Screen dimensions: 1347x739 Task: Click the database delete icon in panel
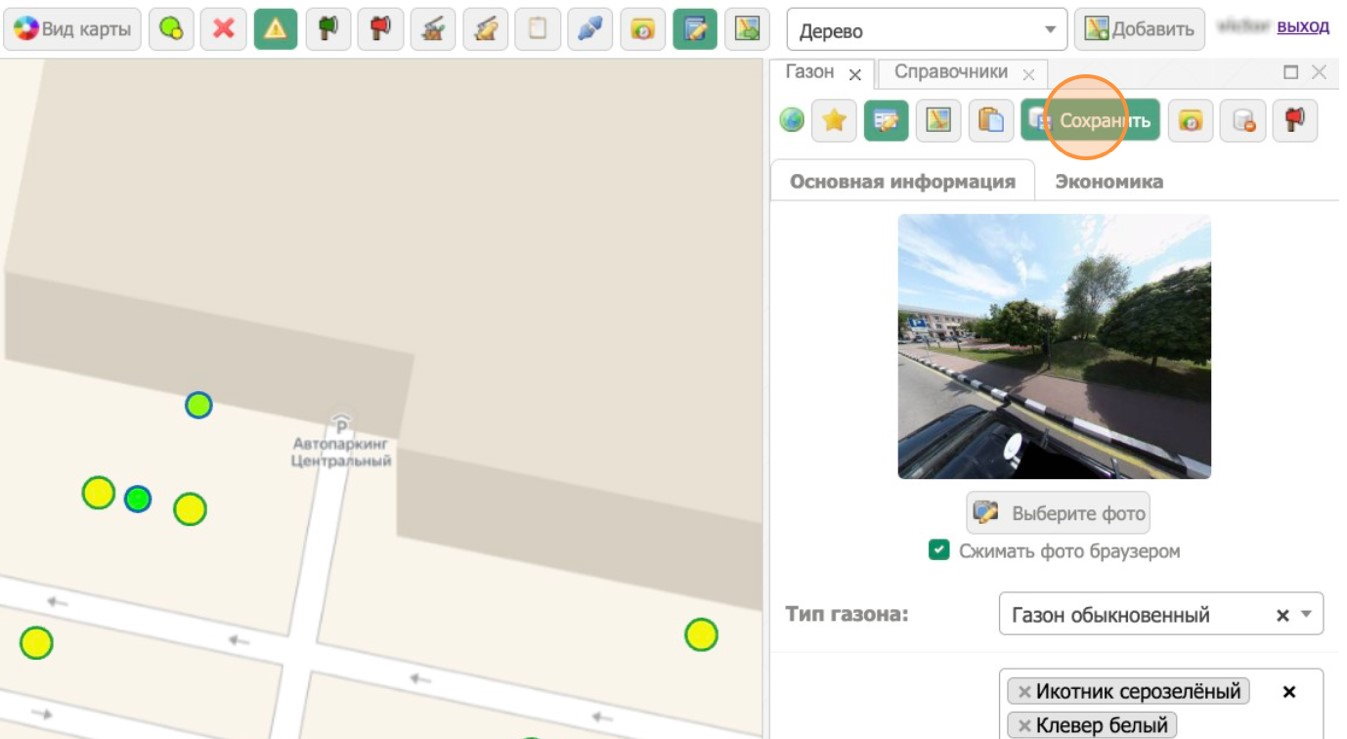1243,121
